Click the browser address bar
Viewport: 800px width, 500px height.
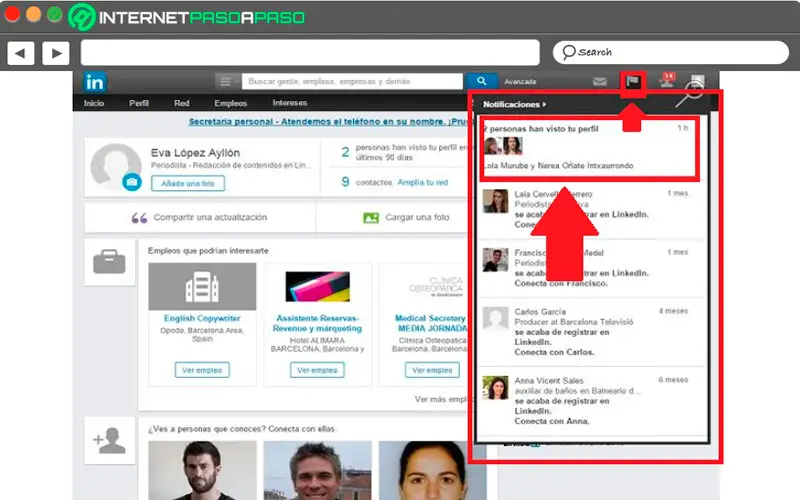[310, 53]
